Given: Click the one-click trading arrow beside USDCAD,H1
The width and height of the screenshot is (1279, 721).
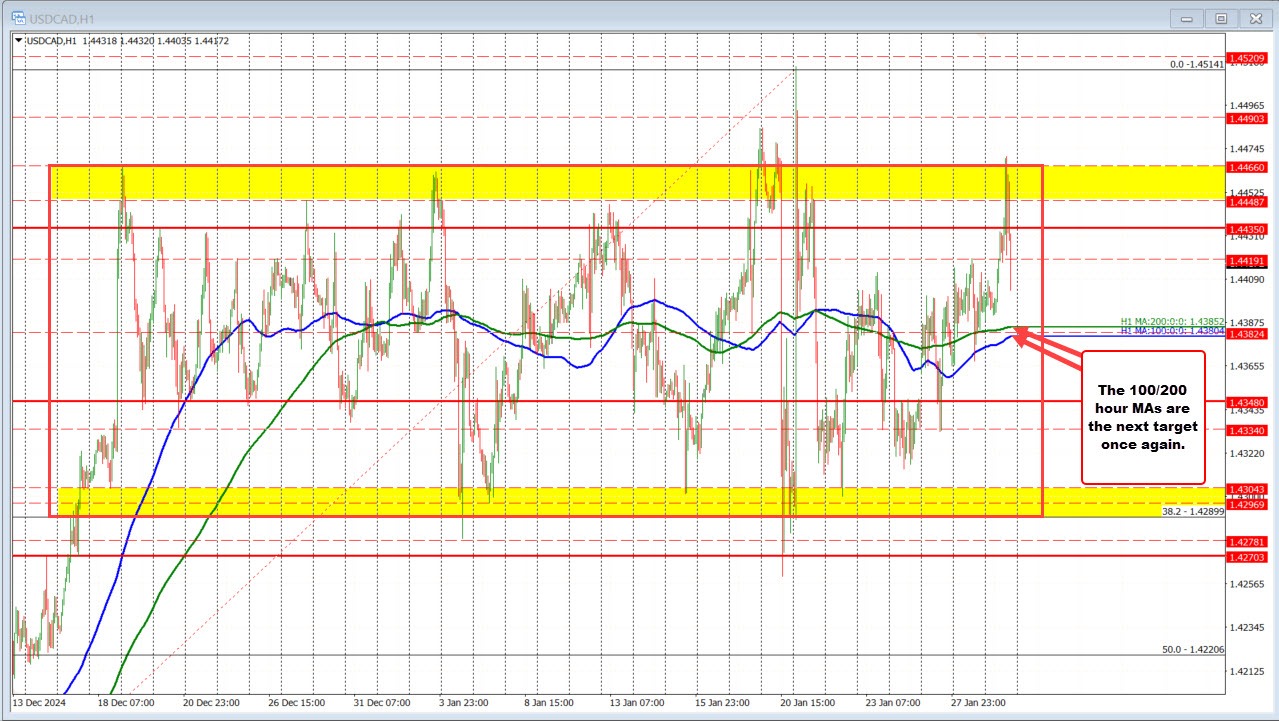Looking at the screenshot, I should pyautogui.click(x=18, y=41).
